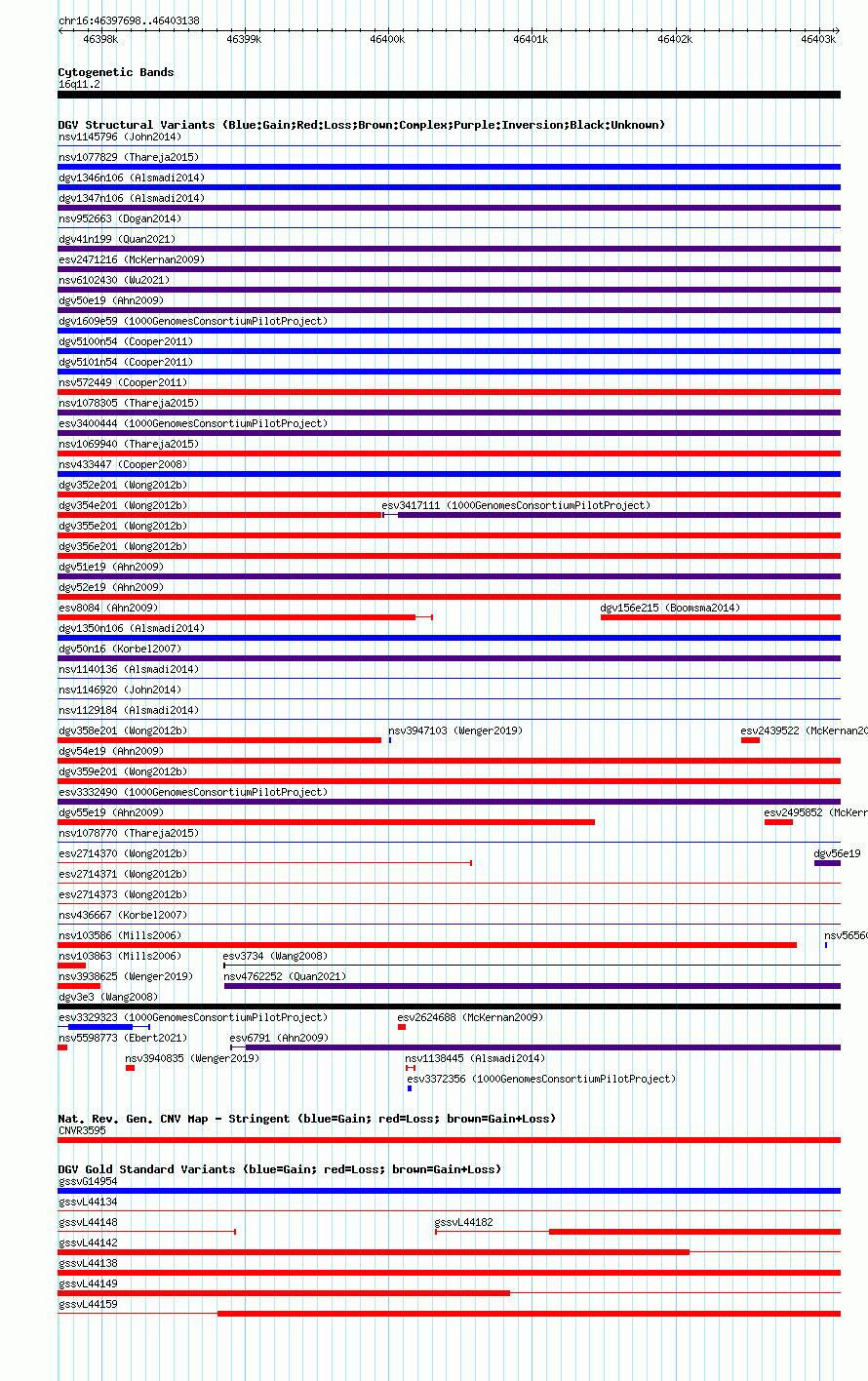Click the dgv51e19 (Ahn2009) label
868x1381 pixels.
[x=111, y=567]
